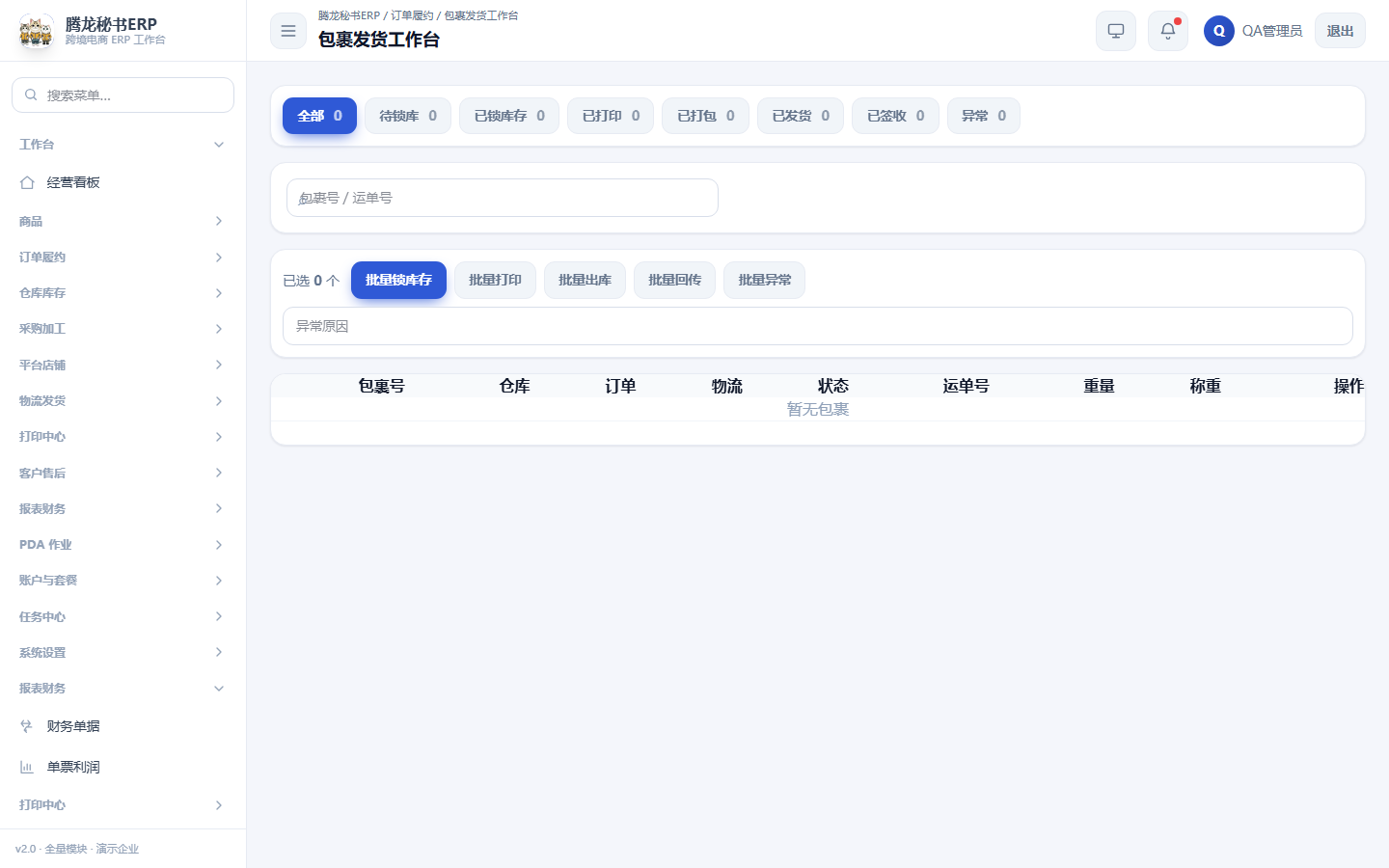Image resolution: width=1389 pixels, height=868 pixels.
Task: Collapse the 工作台 sidebar section
Action: coord(123,145)
